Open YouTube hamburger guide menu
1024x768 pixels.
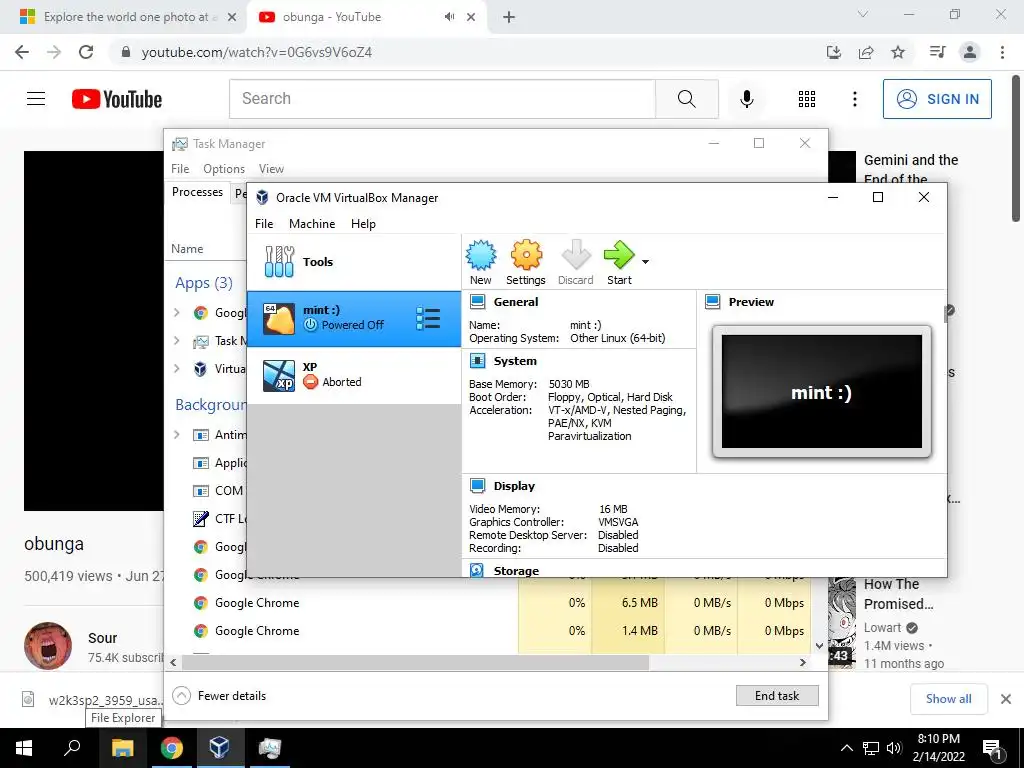[x=36, y=99]
